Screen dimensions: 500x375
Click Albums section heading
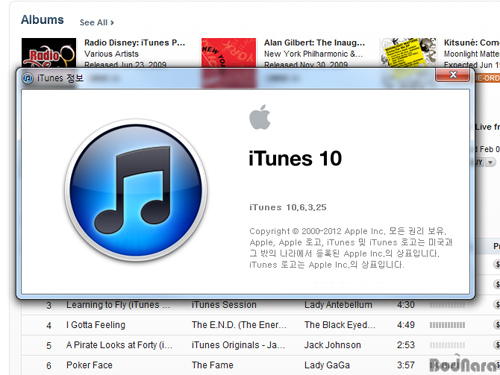pyautogui.click(x=42, y=20)
